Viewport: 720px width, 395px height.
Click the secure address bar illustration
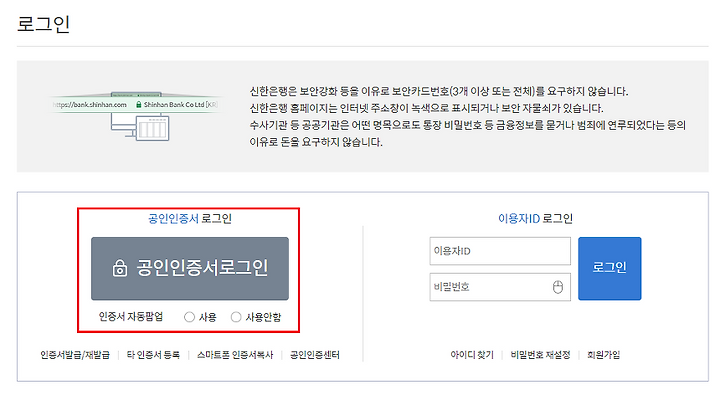click(135, 116)
